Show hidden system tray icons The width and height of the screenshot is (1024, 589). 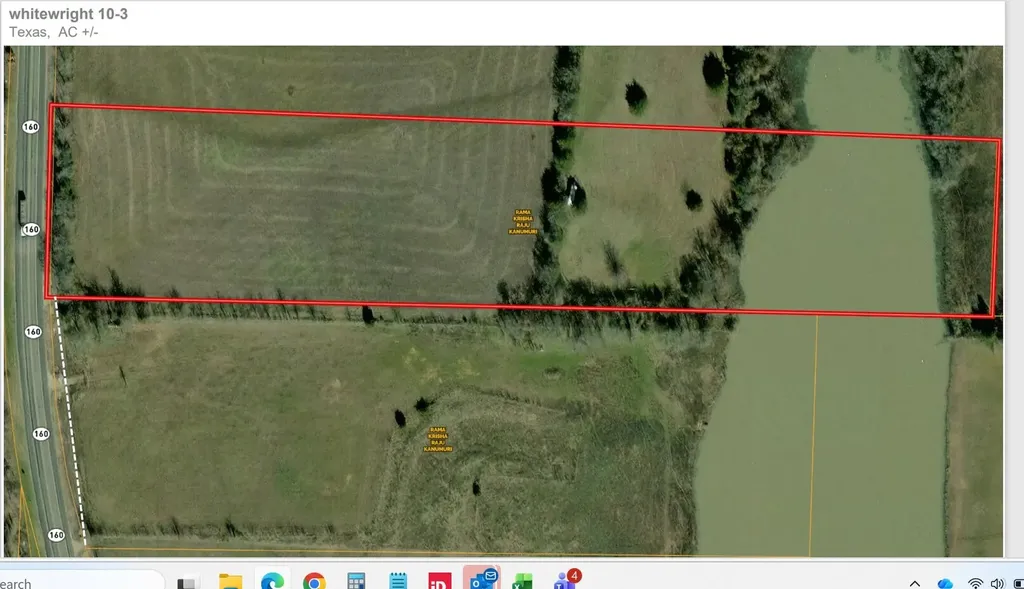915,583
